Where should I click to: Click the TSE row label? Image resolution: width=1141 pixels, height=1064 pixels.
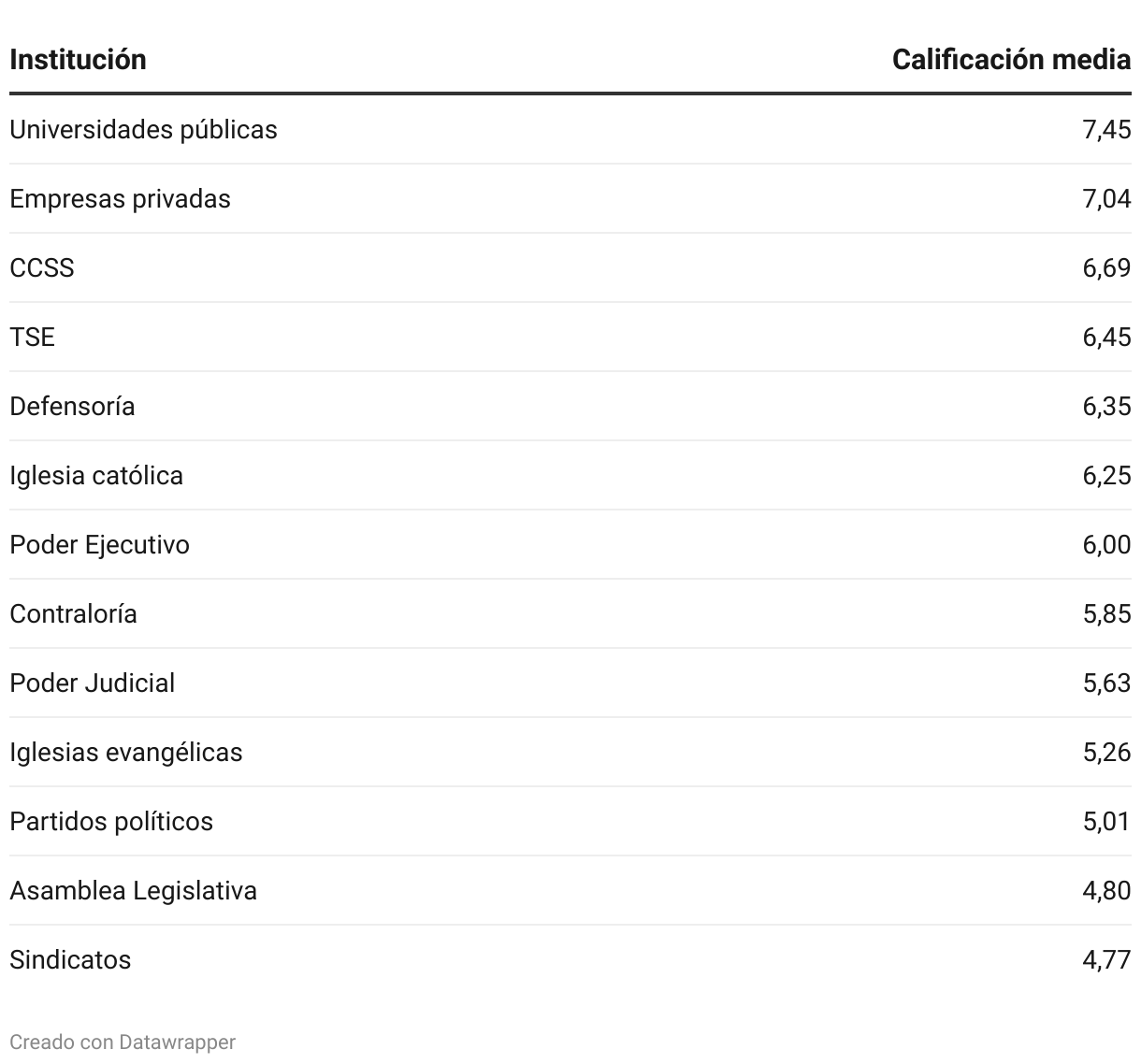(33, 337)
